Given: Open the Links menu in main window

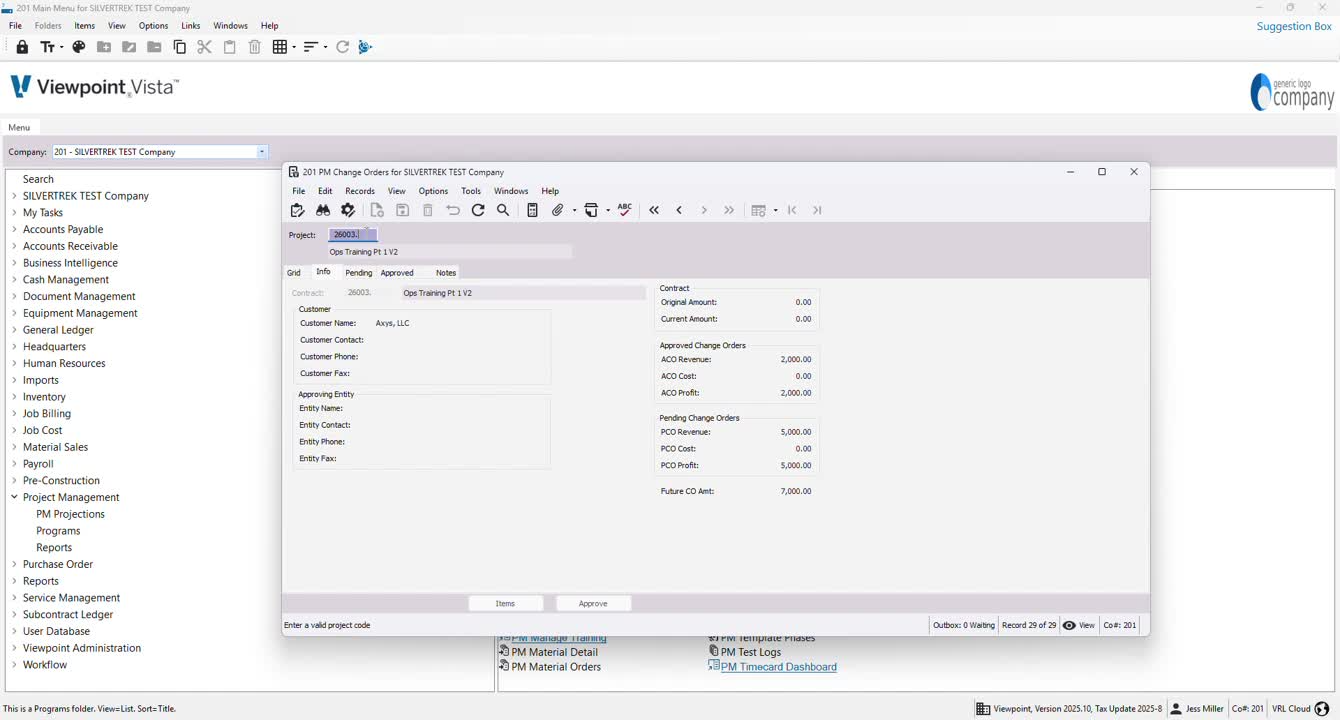Looking at the screenshot, I should [x=191, y=26].
